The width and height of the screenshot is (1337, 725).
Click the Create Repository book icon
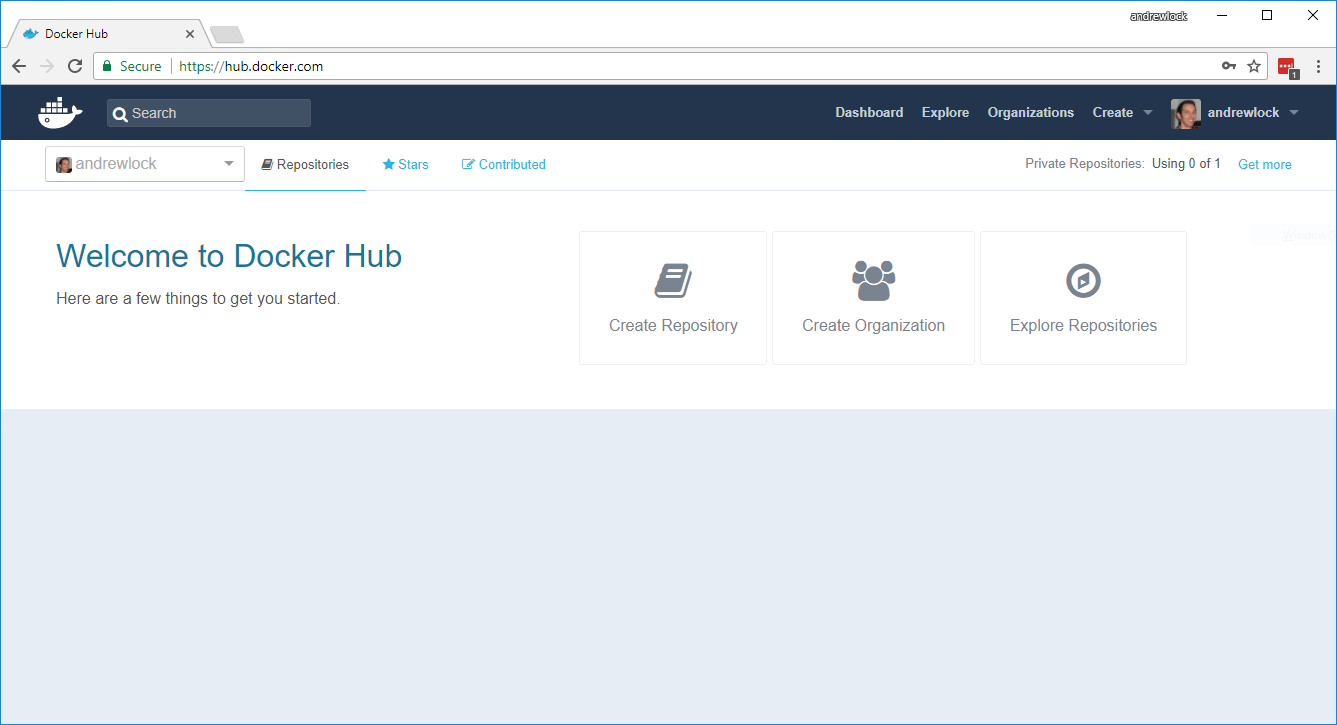click(x=673, y=281)
